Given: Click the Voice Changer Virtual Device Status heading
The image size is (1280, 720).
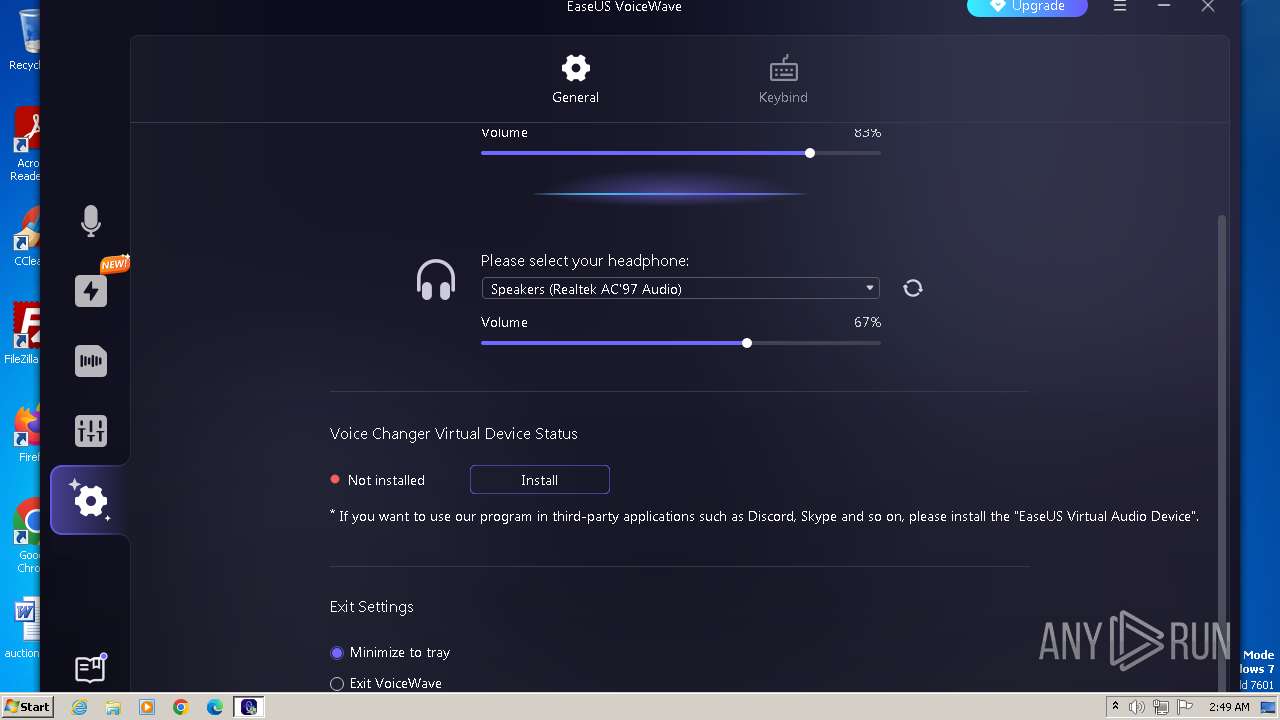Looking at the screenshot, I should pyautogui.click(x=454, y=433).
